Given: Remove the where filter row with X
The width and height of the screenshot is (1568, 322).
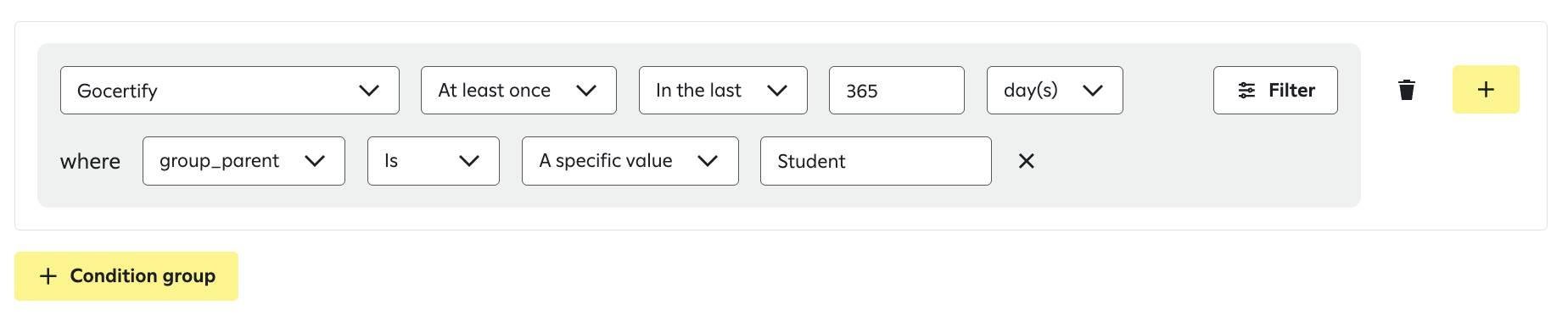Looking at the screenshot, I should (1026, 161).
